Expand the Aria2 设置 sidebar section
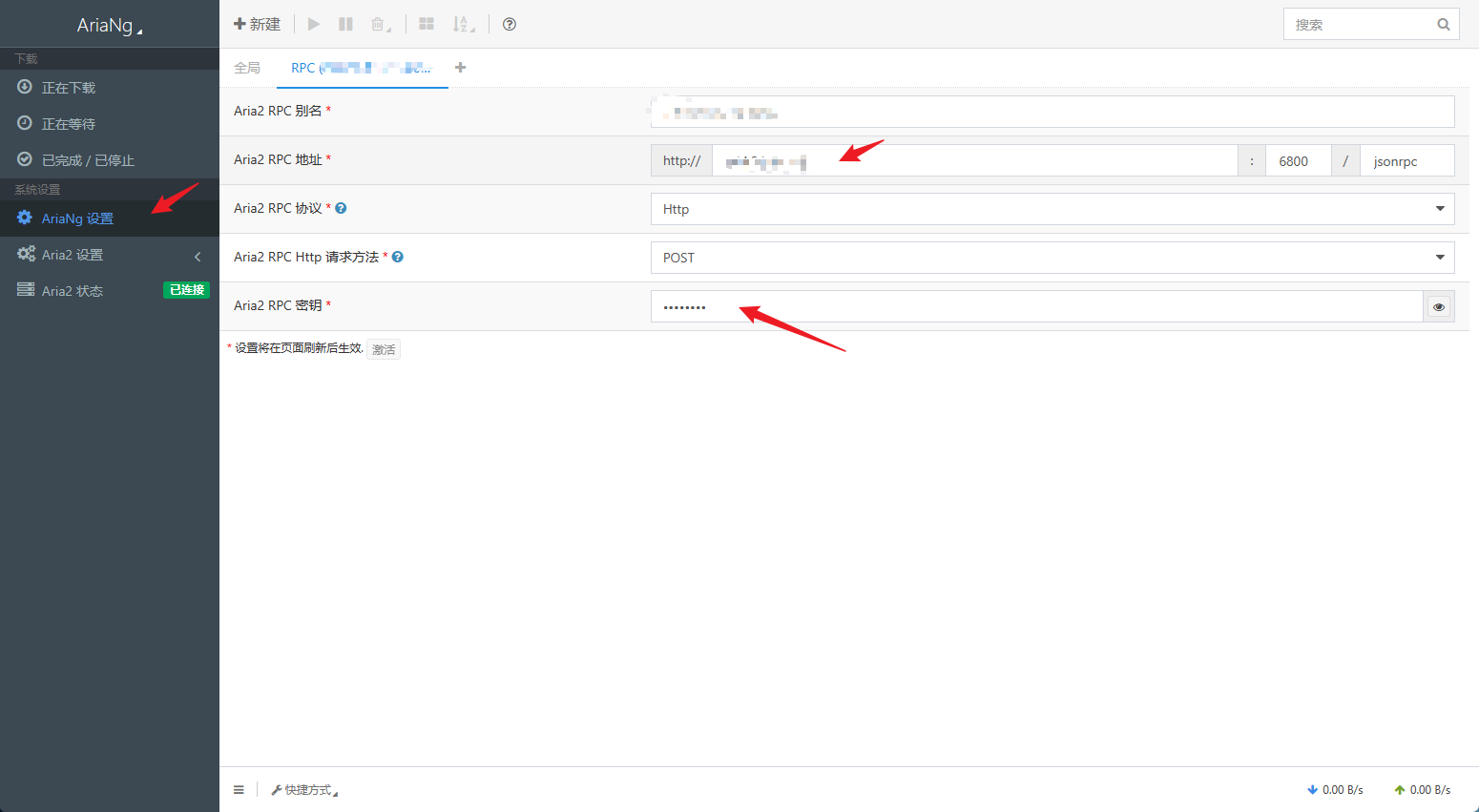Screen dimensions: 1479x812 [109, 255]
